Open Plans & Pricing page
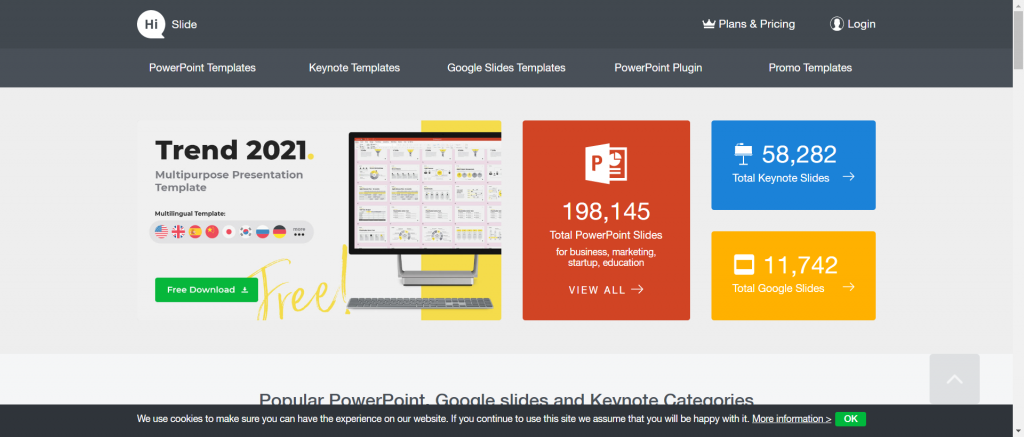Viewport: 1024px width, 437px height. pyautogui.click(x=748, y=24)
